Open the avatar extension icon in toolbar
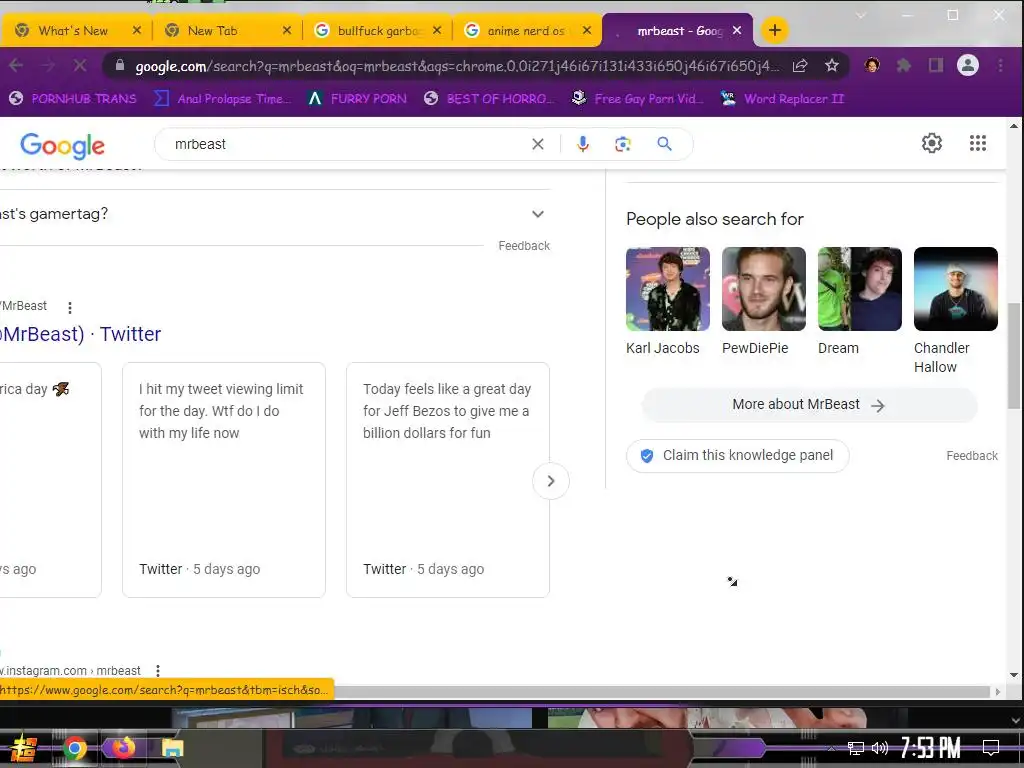Viewport: 1024px width, 768px height. [x=872, y=65]
